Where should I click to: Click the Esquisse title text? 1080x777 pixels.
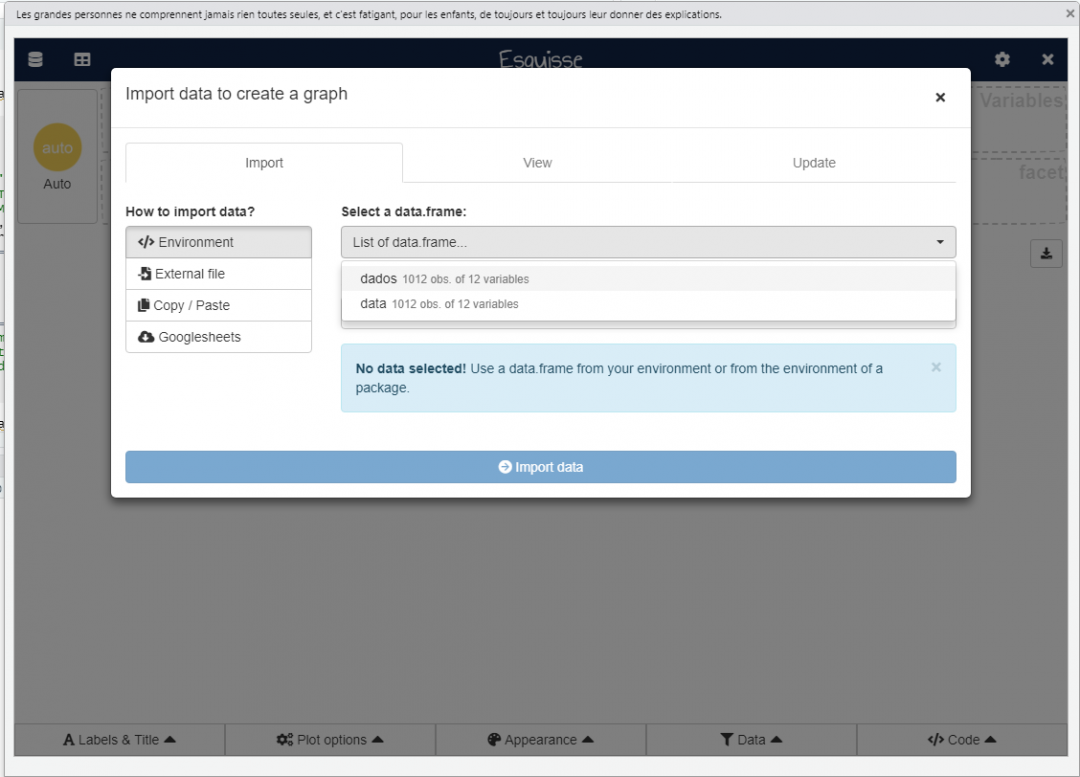coord(541,59)
